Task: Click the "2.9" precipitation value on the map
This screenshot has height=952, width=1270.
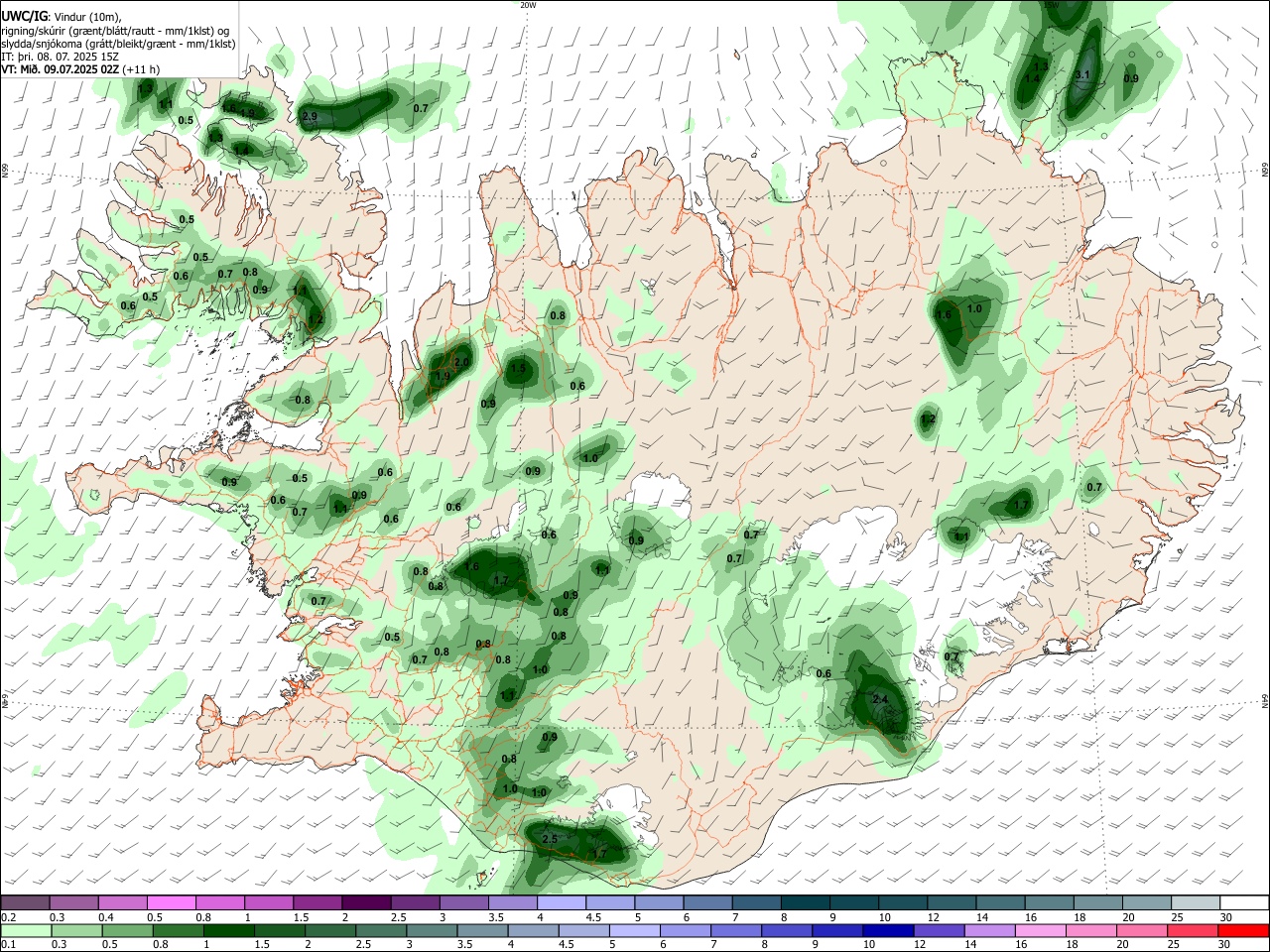Action: tap(310, 117)
